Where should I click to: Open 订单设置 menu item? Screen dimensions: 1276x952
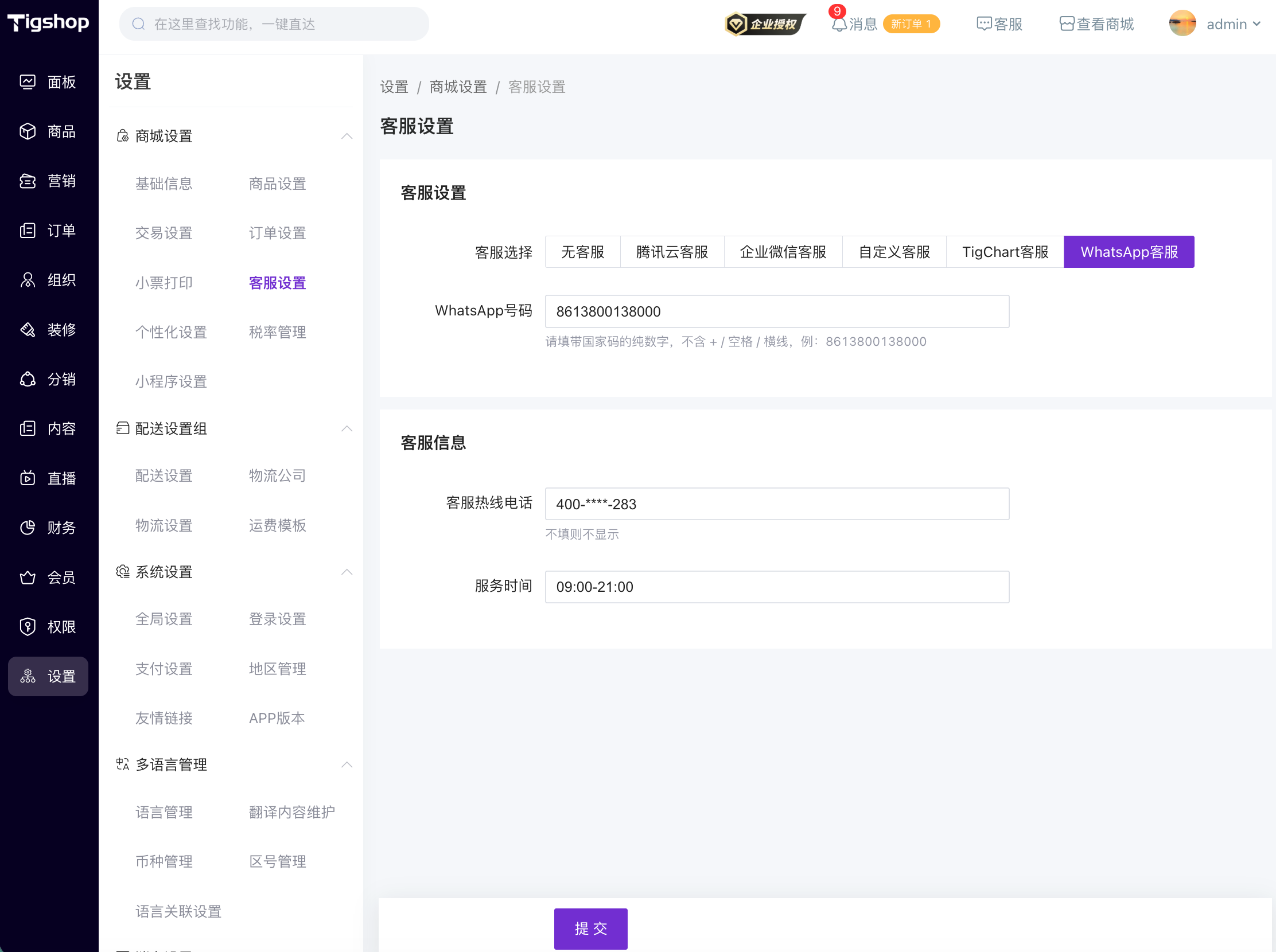tap(277, 233)
